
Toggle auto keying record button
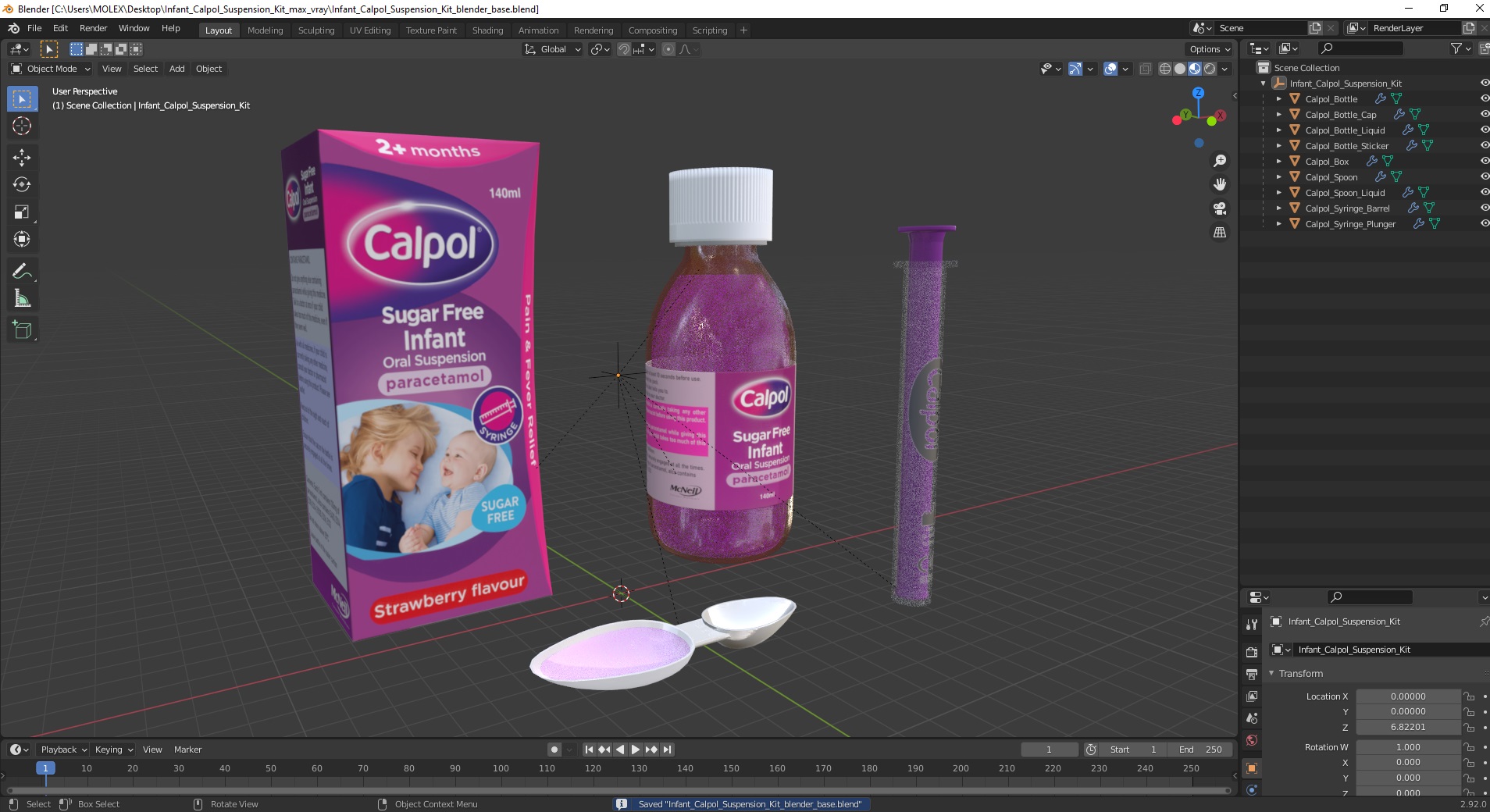click(554, 750)
